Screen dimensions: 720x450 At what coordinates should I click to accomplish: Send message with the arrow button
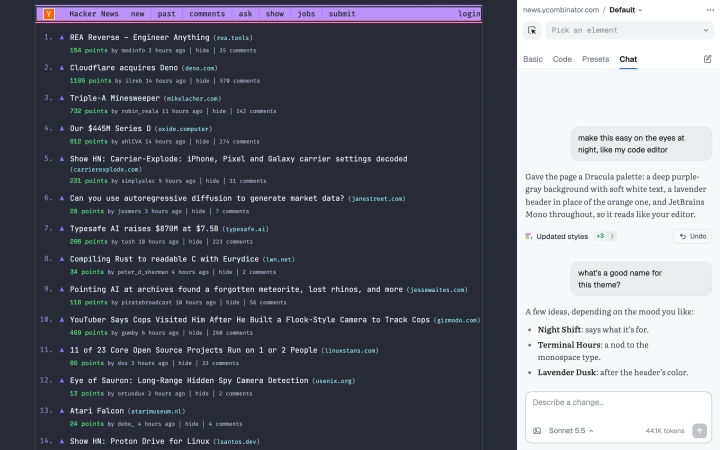point(699,430)
